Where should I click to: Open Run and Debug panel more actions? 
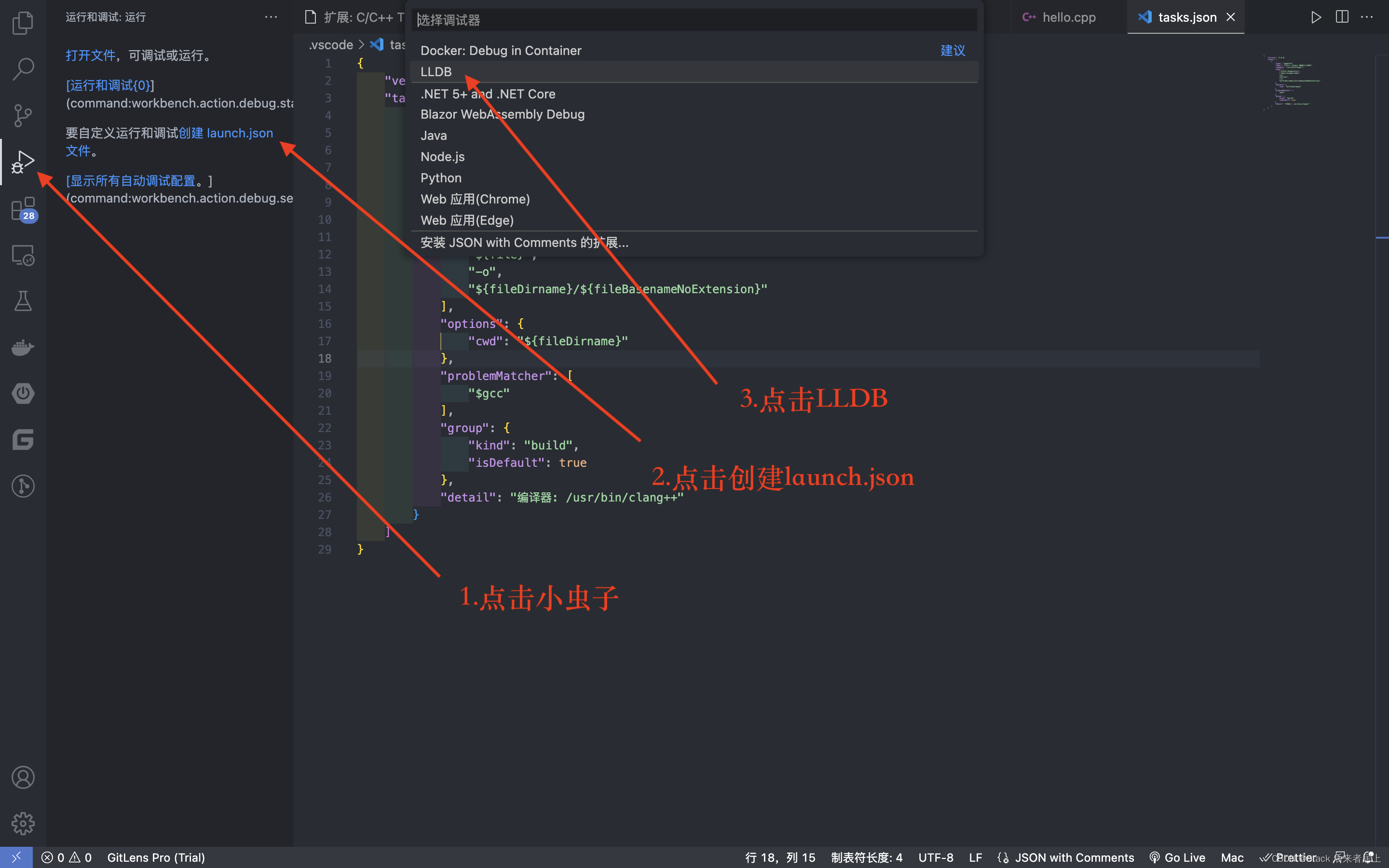pyautogui.click(x=271, y=17)
